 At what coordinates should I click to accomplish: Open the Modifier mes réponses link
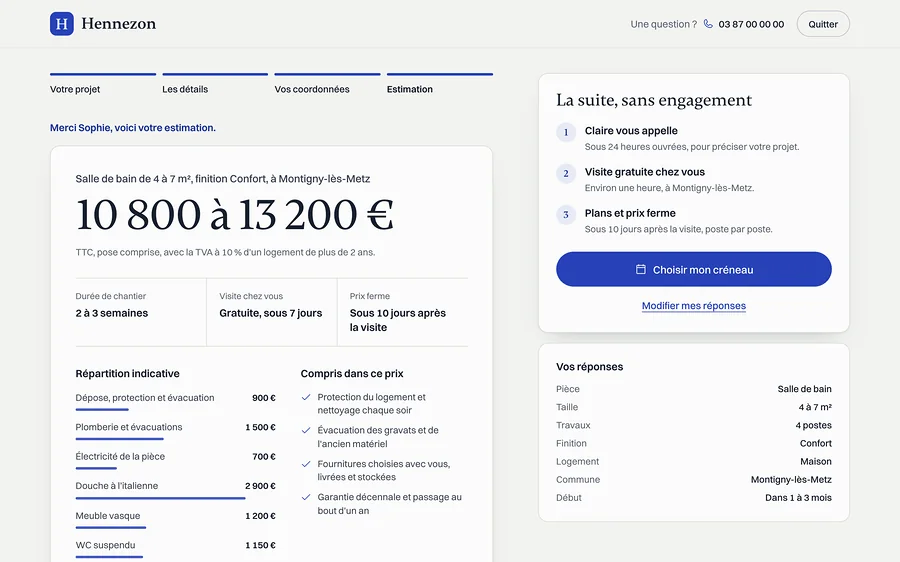coord(693,306)
